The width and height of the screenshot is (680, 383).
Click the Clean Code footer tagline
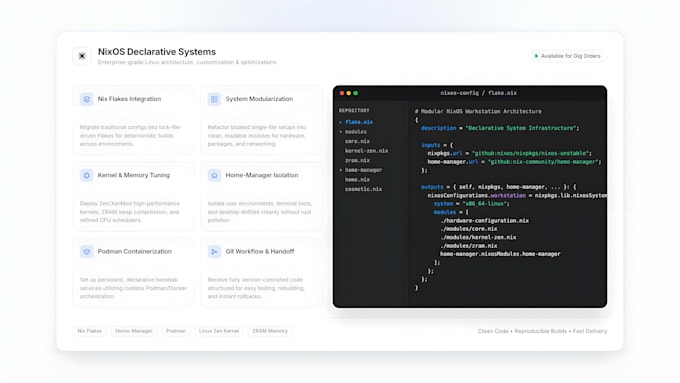pyautogui.click(x=542, y=331)
